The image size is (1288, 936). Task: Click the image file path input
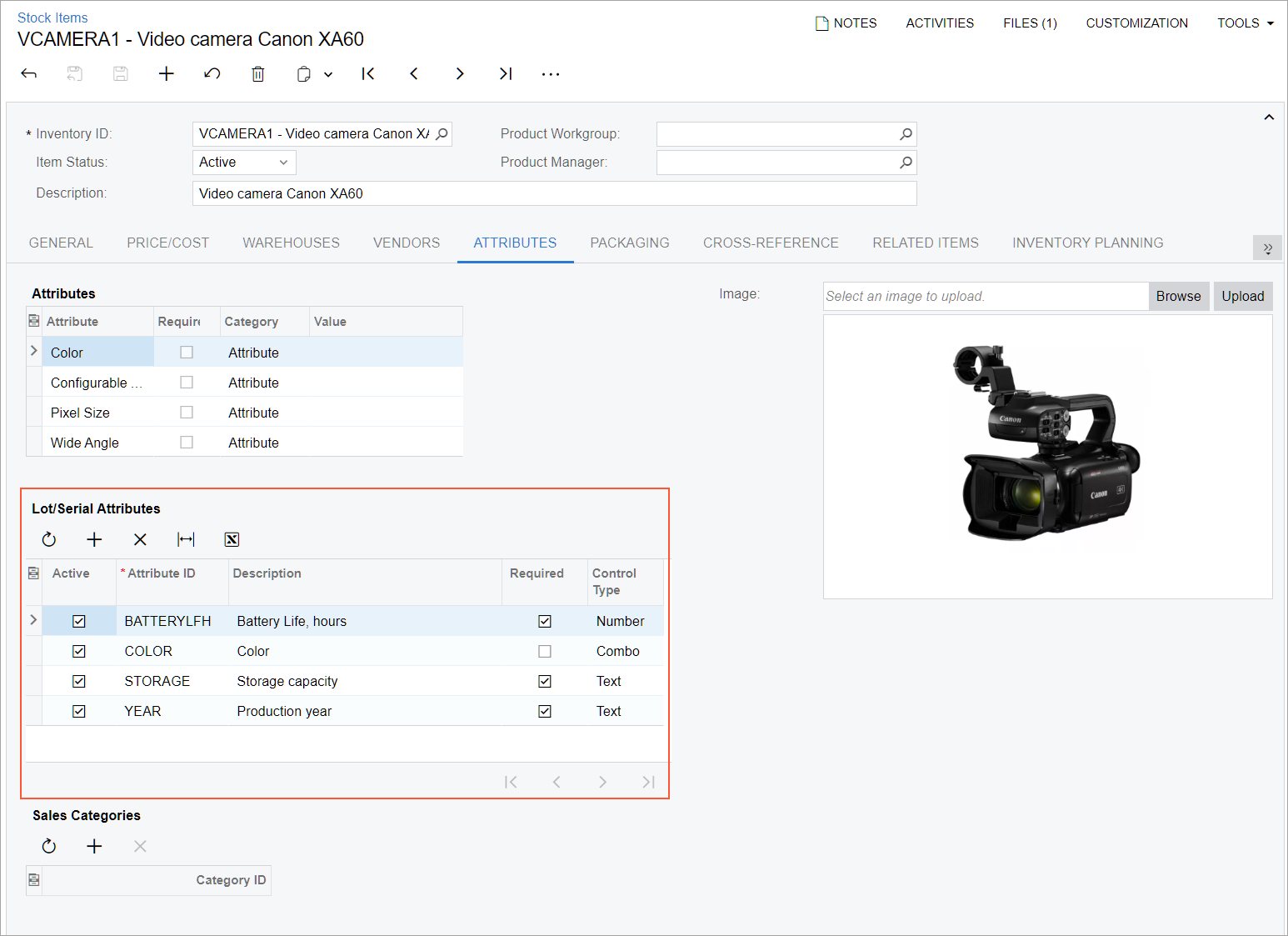pos(986,296)
